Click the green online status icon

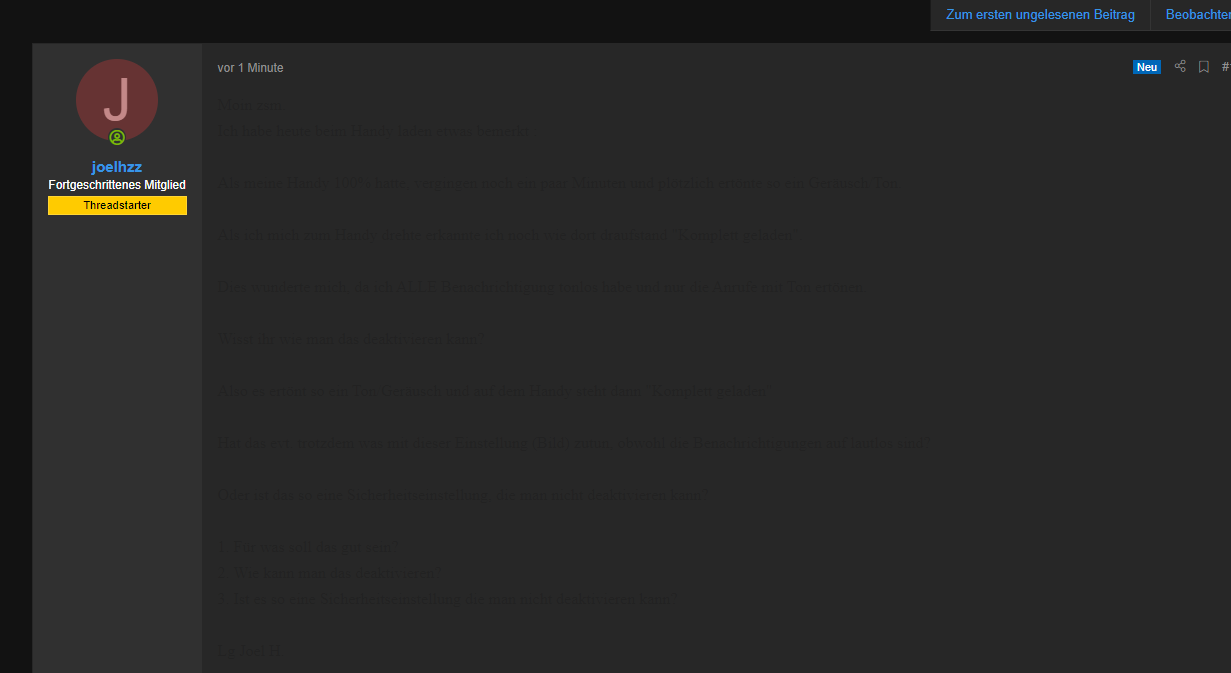tap(117, 138)
